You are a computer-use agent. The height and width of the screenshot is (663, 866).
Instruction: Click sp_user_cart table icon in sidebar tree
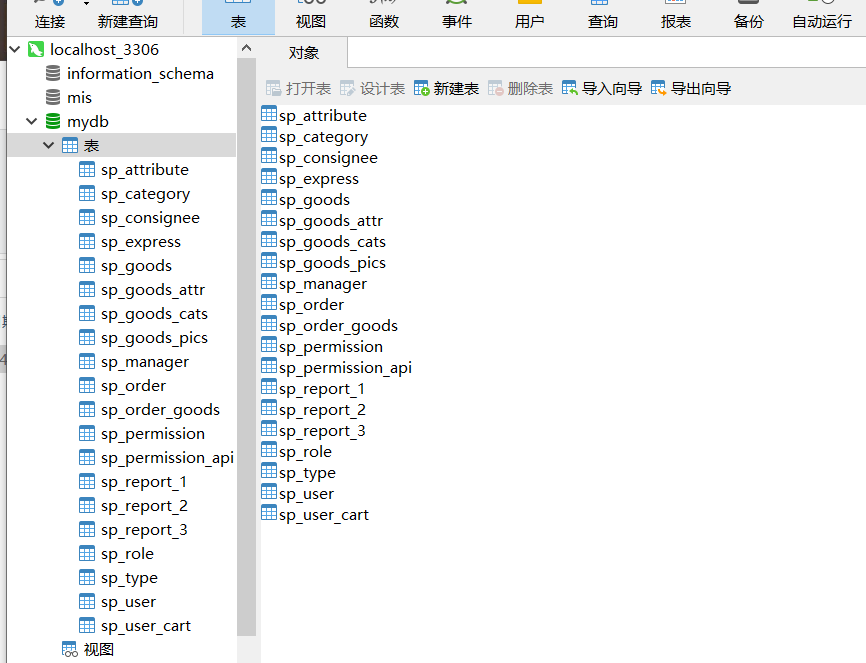point(87,625)
